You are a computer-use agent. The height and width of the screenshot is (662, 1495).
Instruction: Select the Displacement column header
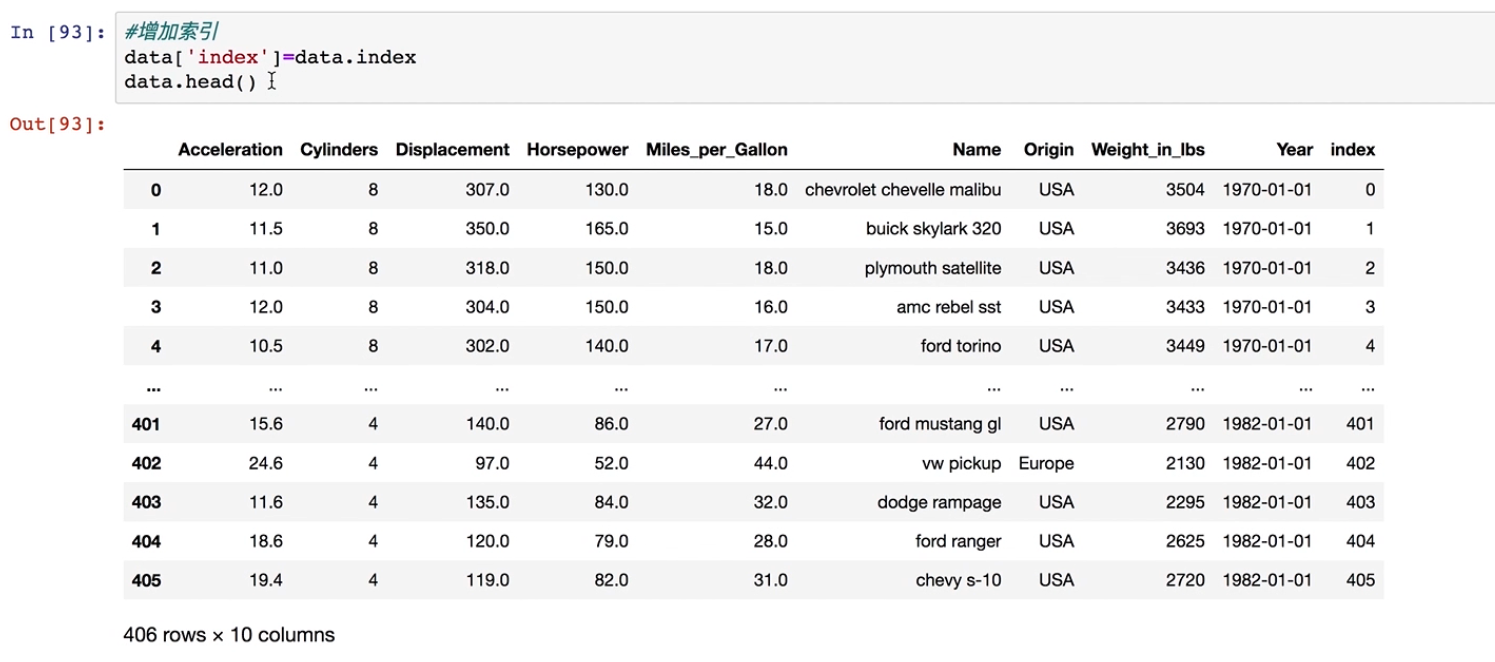pos(452,150)
